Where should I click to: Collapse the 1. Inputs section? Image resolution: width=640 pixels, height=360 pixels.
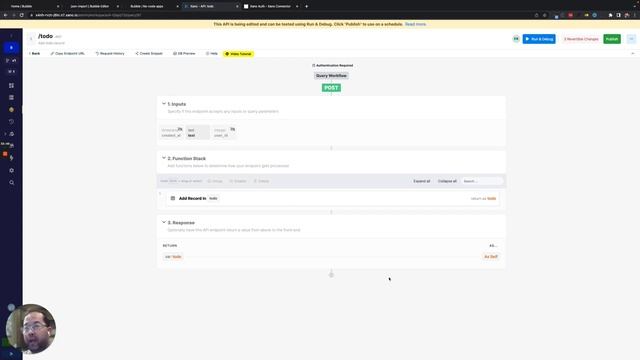(x=164, y=104)
